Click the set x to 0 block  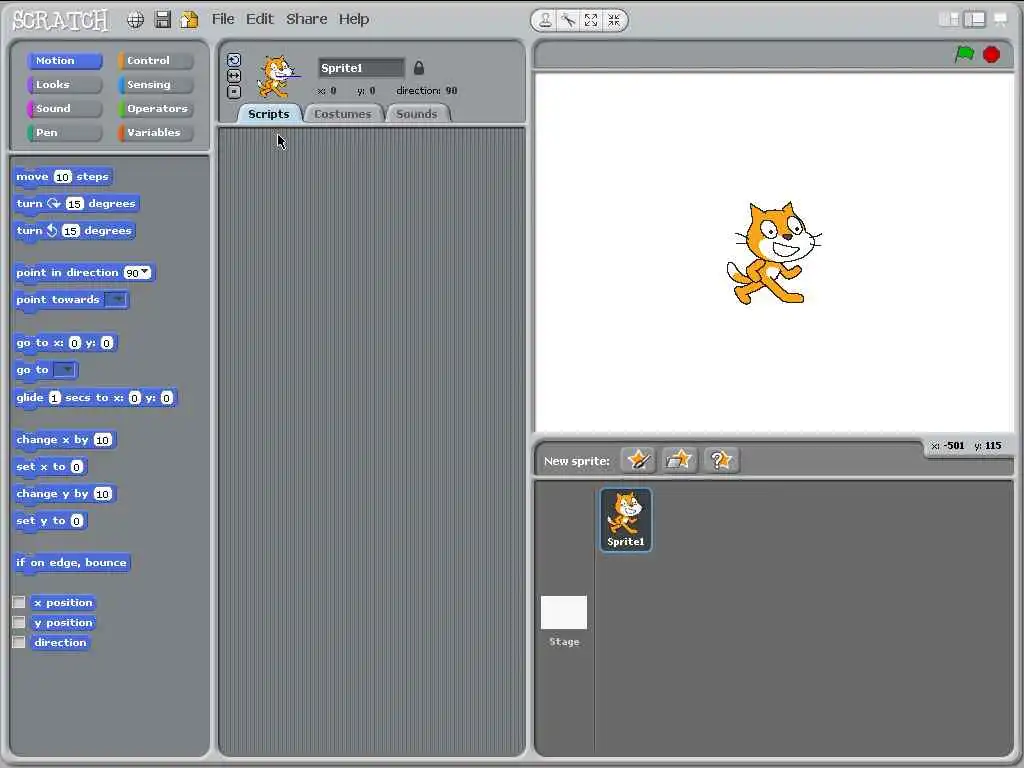click(x=50, y=467)
